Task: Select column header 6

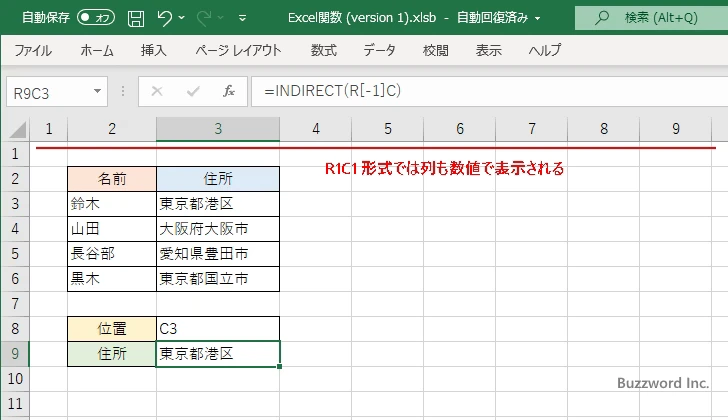Action: pos(460,129)
